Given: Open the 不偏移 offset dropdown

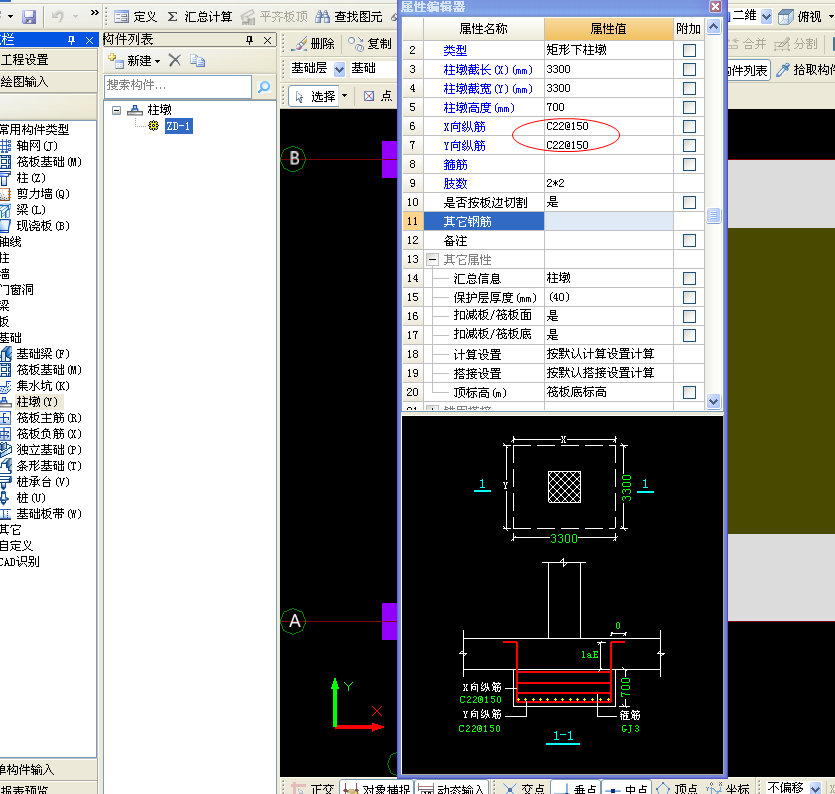Looking at the screenshot, I should point(815,788).
